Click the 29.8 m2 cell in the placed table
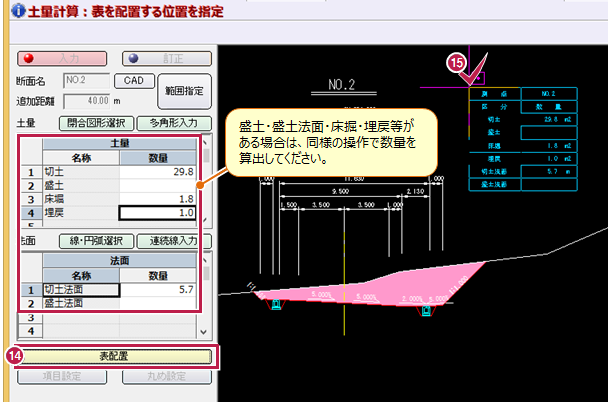This screenshot has height=402, width=608. pos(549,119)
